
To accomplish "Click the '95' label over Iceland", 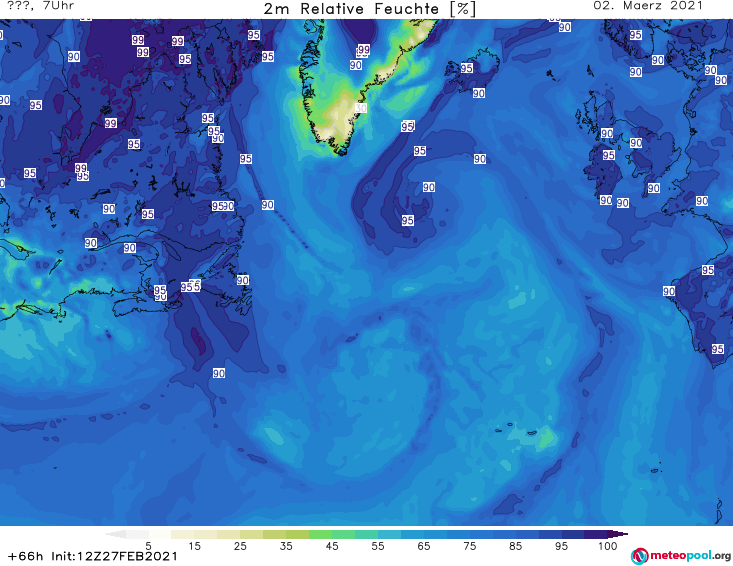I will (467, 68).
